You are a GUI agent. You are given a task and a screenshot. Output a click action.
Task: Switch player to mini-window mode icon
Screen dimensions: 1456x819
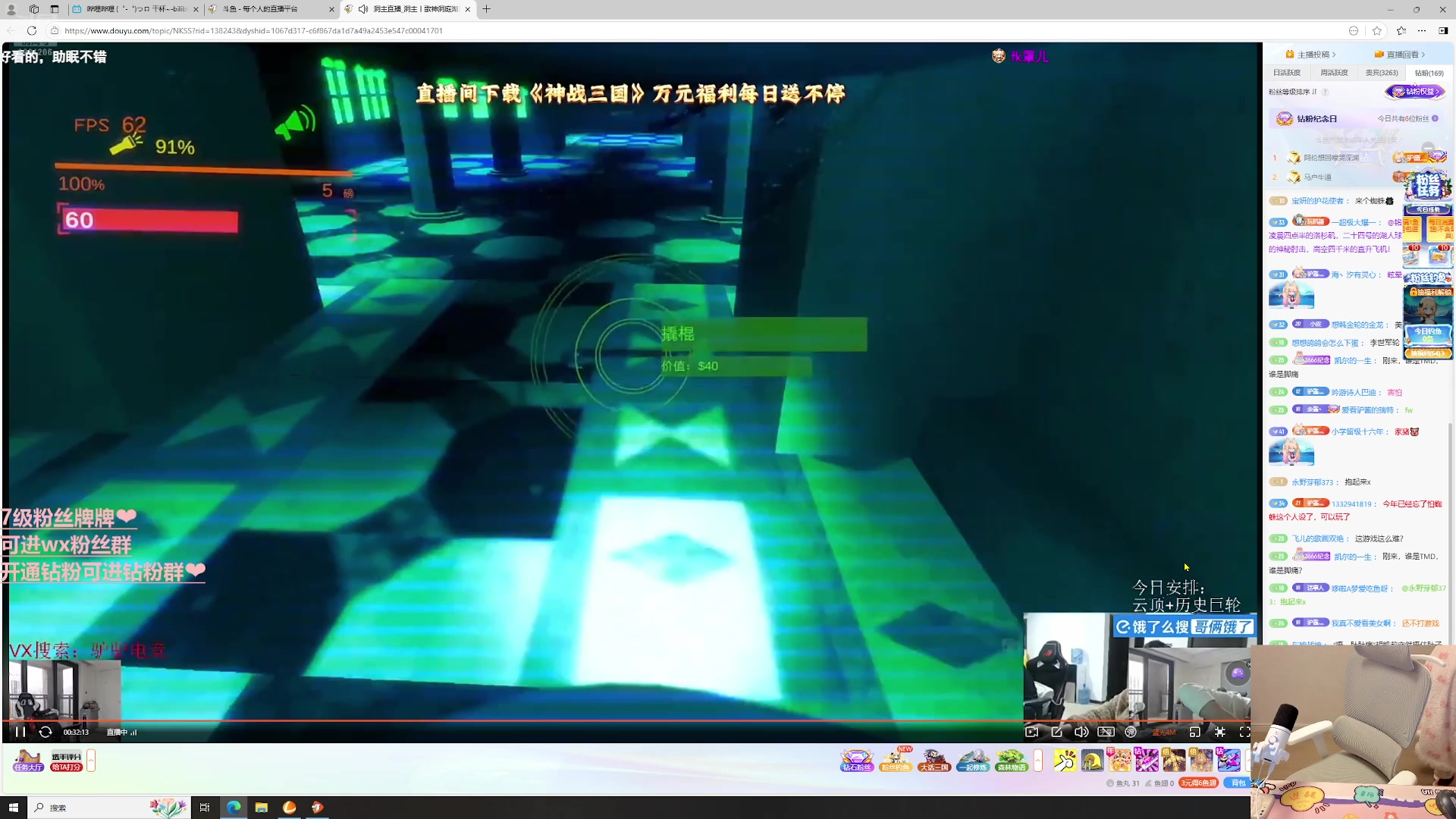1194,732
